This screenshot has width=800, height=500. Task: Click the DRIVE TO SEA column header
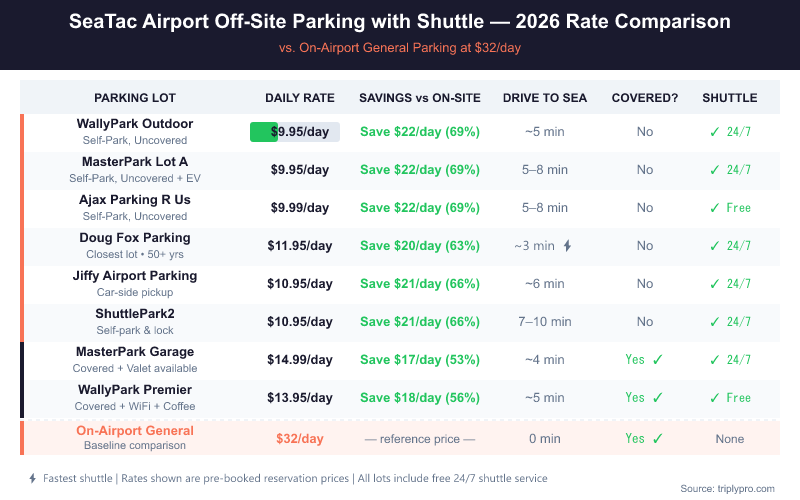(545, 98)
